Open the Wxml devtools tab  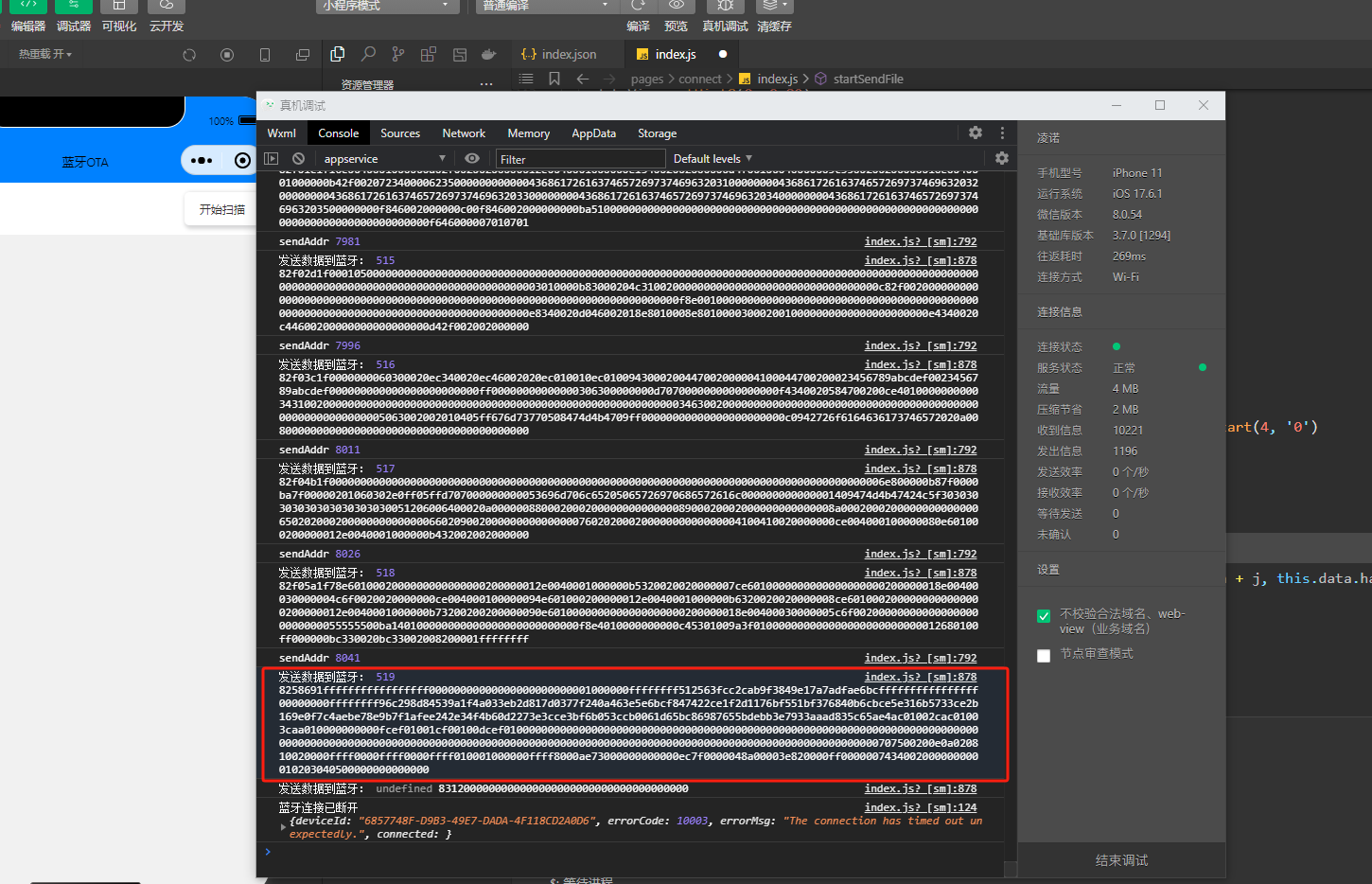[281, 133]
